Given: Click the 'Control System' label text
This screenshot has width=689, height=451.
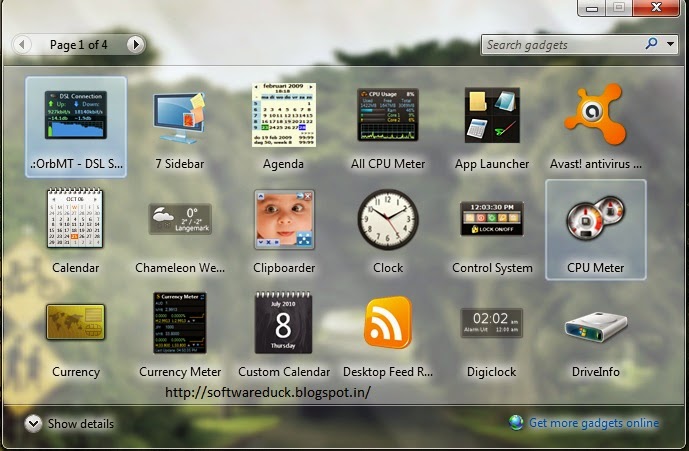Looking at the screenshot, I should (x=492, y=268).
